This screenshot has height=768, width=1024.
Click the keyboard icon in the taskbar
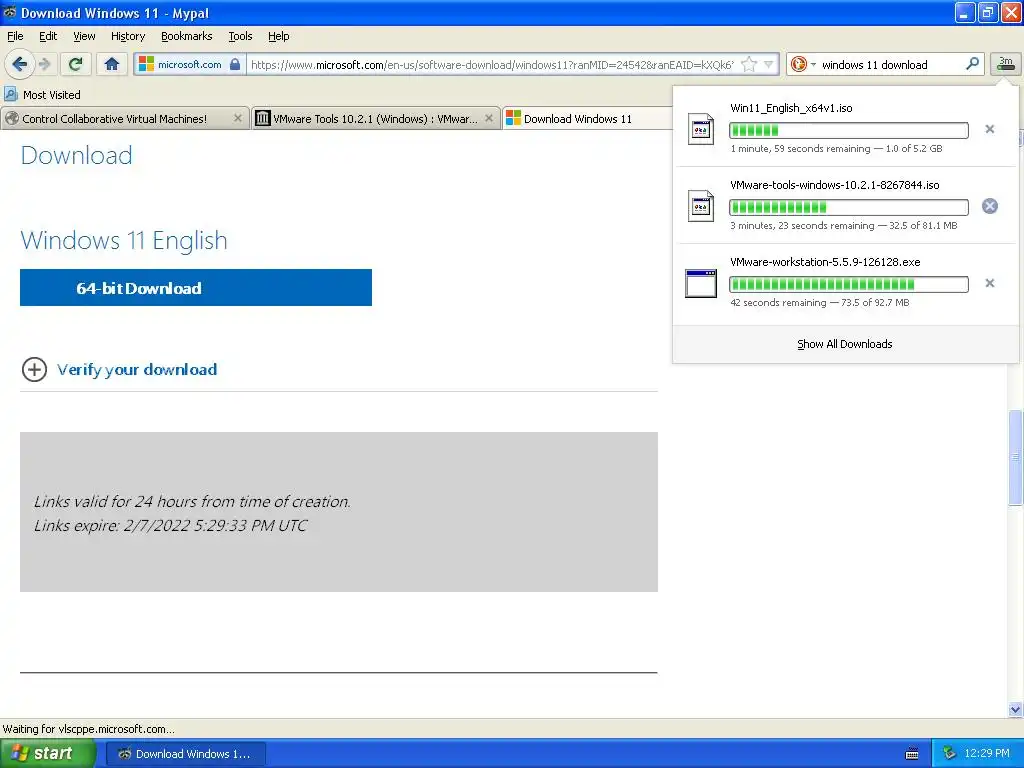click(912, 754)
